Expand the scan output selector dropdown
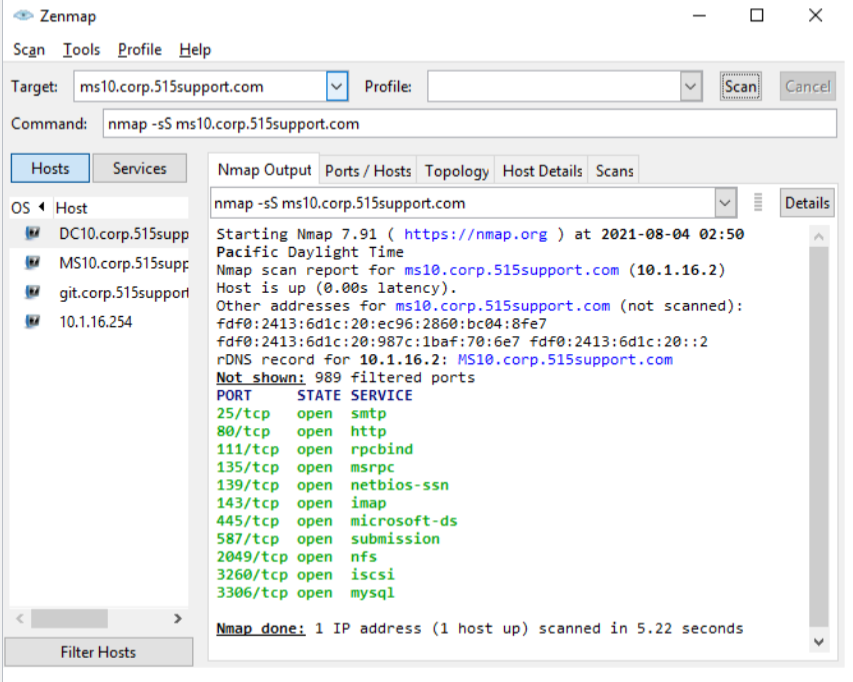The width and height of the screenshot is (853, 682). click(725, 203)
